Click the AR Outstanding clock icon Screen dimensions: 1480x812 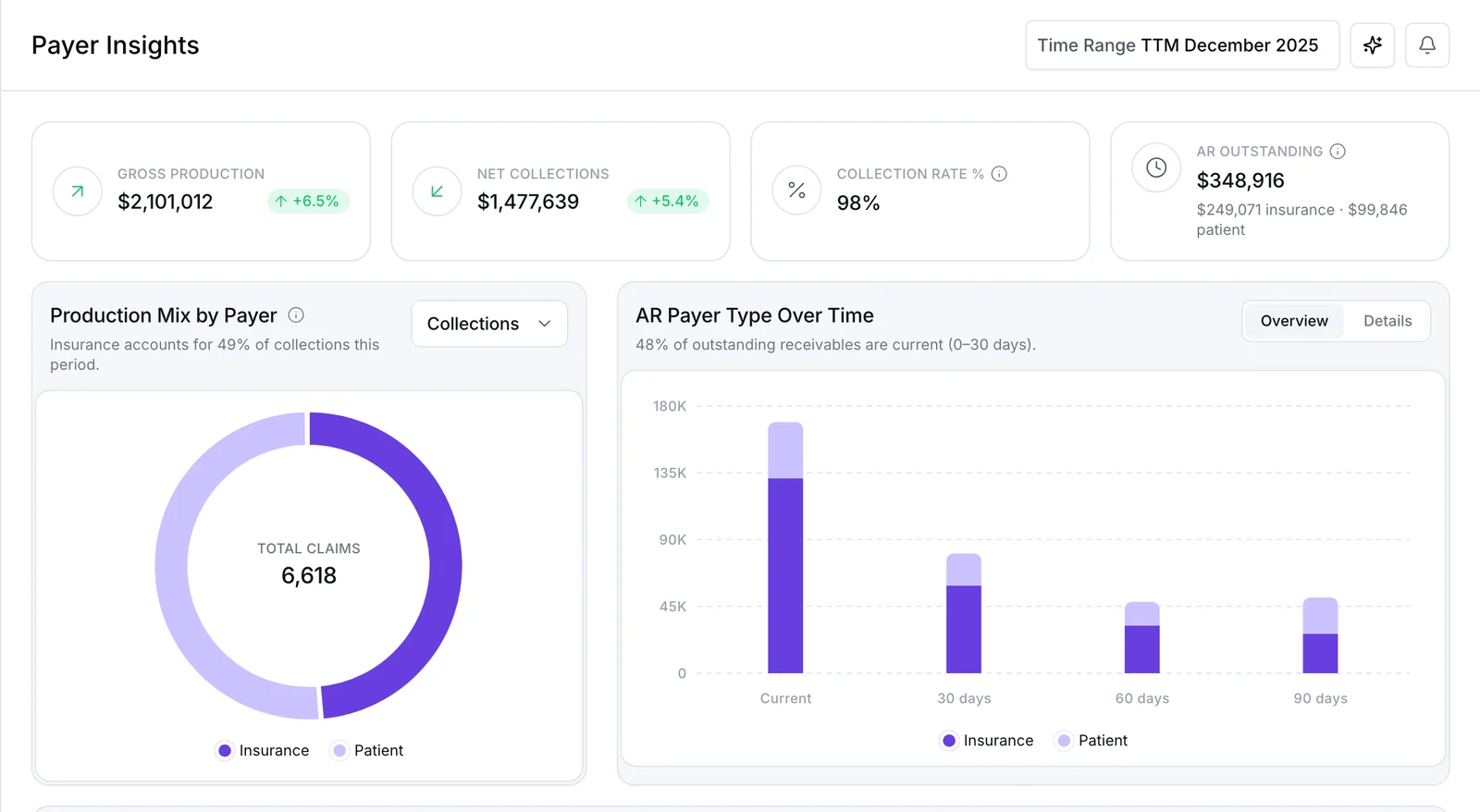click(x=1156, y=167)
